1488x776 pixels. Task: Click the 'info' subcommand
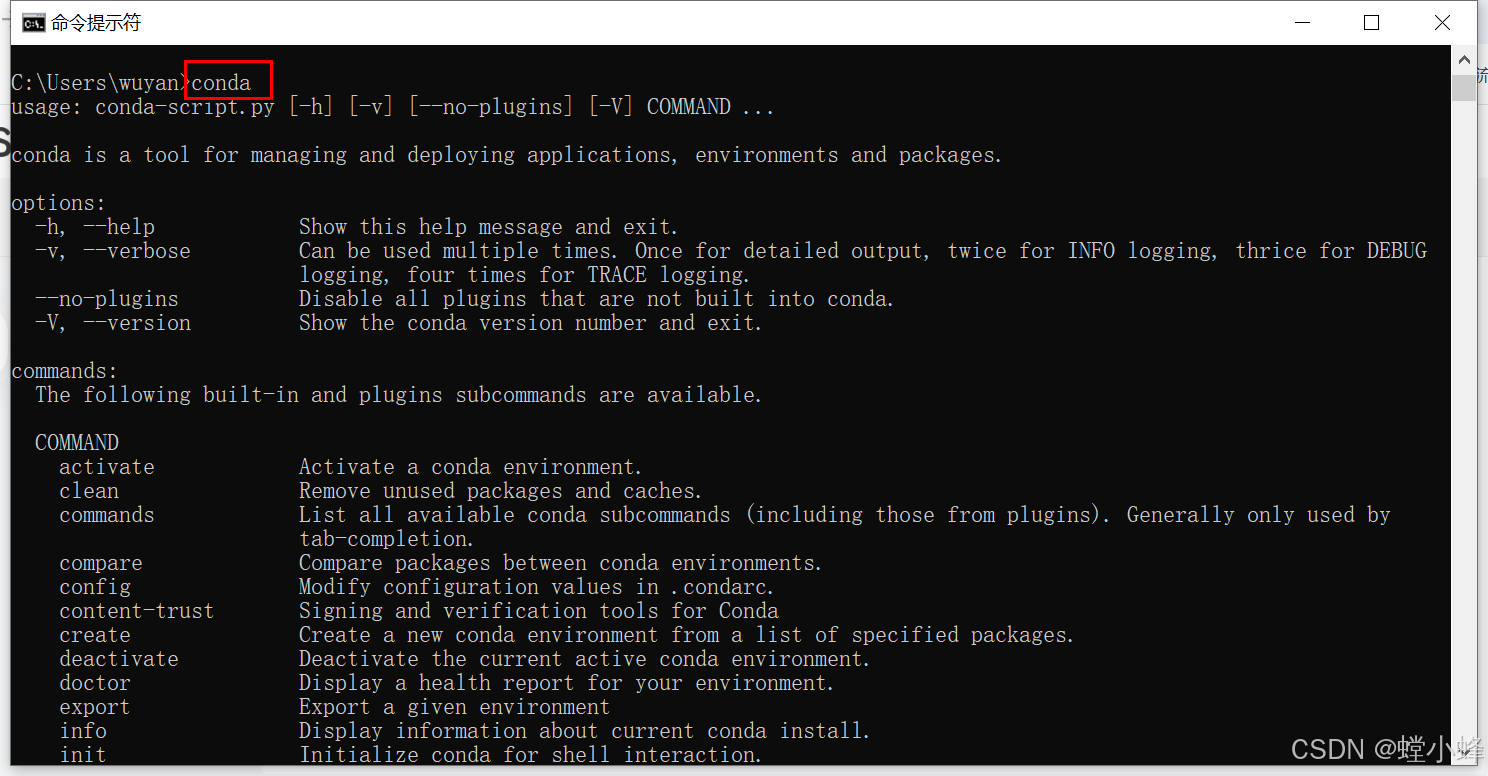(x=83, y=731)
